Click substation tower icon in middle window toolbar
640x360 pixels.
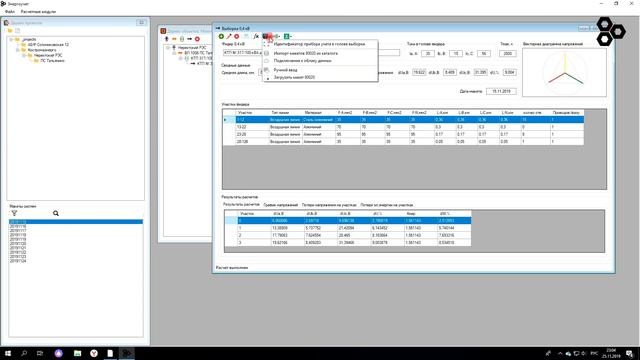pos(167,39)
